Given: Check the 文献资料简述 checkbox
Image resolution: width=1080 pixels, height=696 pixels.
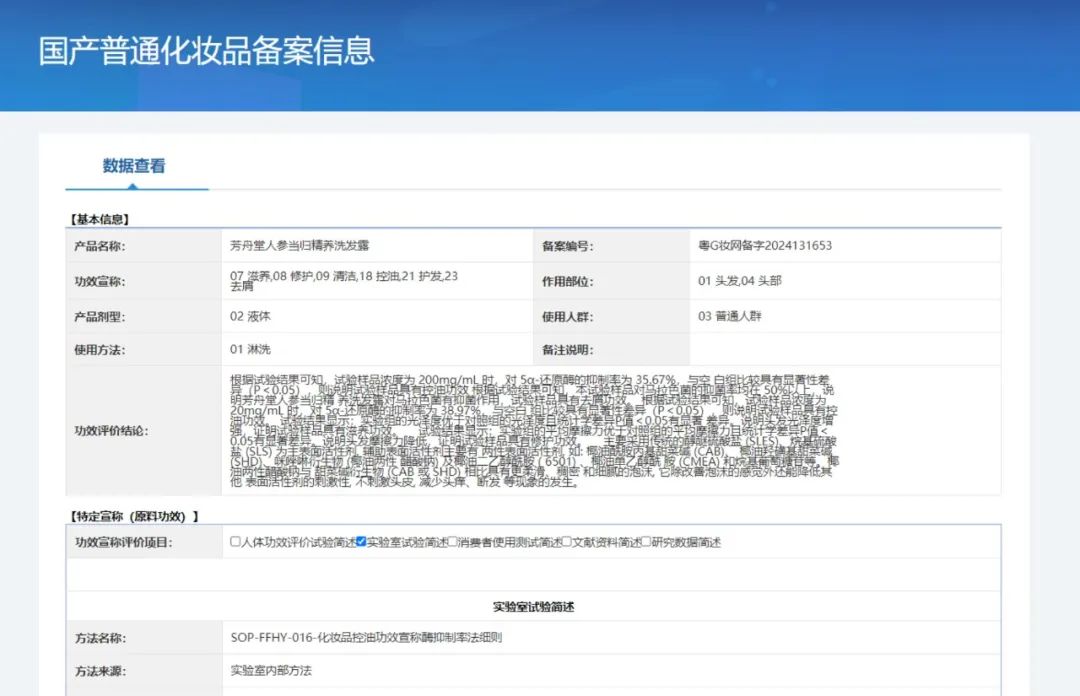Looking at the screenshot, I should coord(566,542).
